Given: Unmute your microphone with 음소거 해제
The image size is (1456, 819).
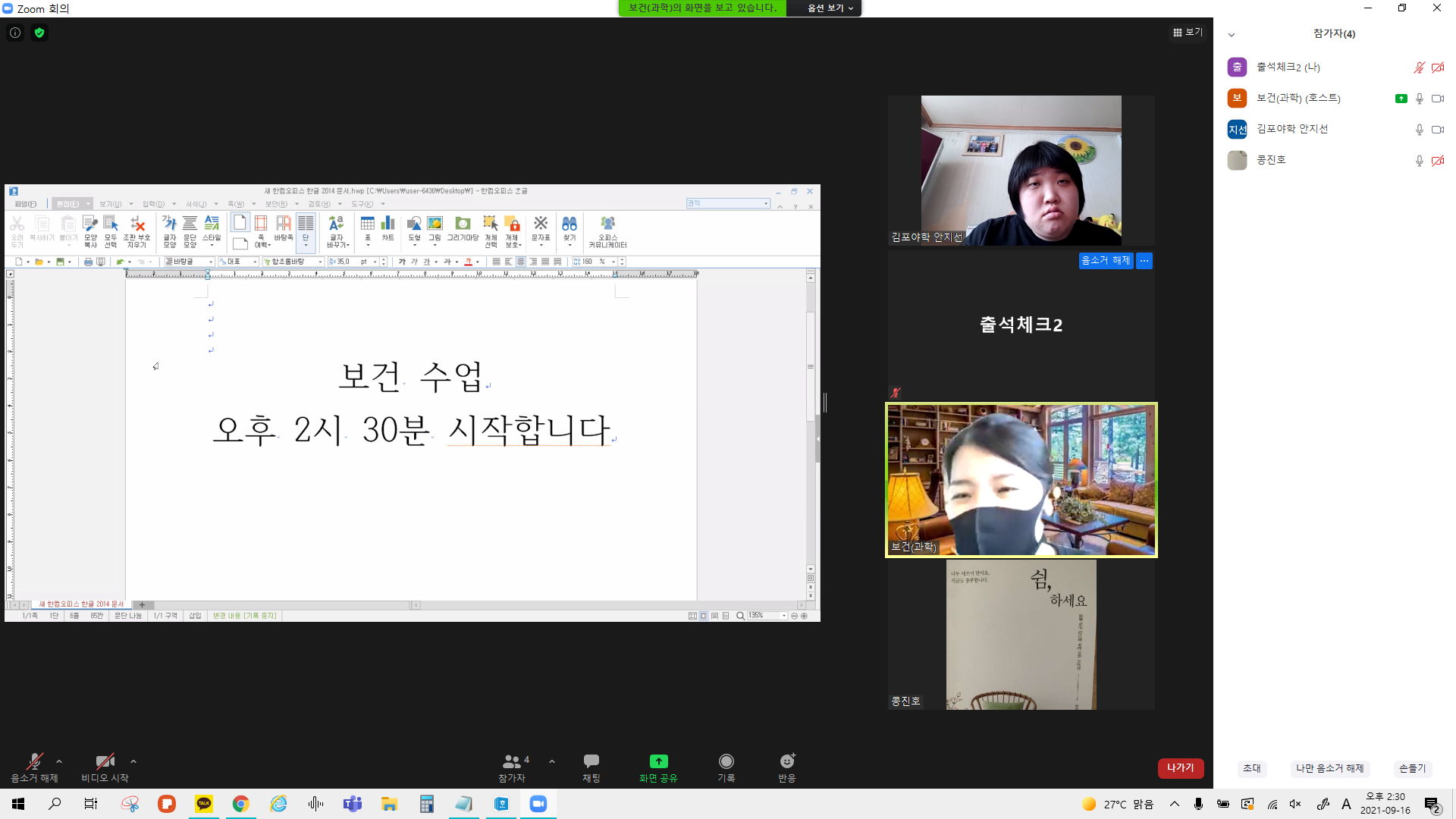Looking at the screenshot, I should point(34,767).
